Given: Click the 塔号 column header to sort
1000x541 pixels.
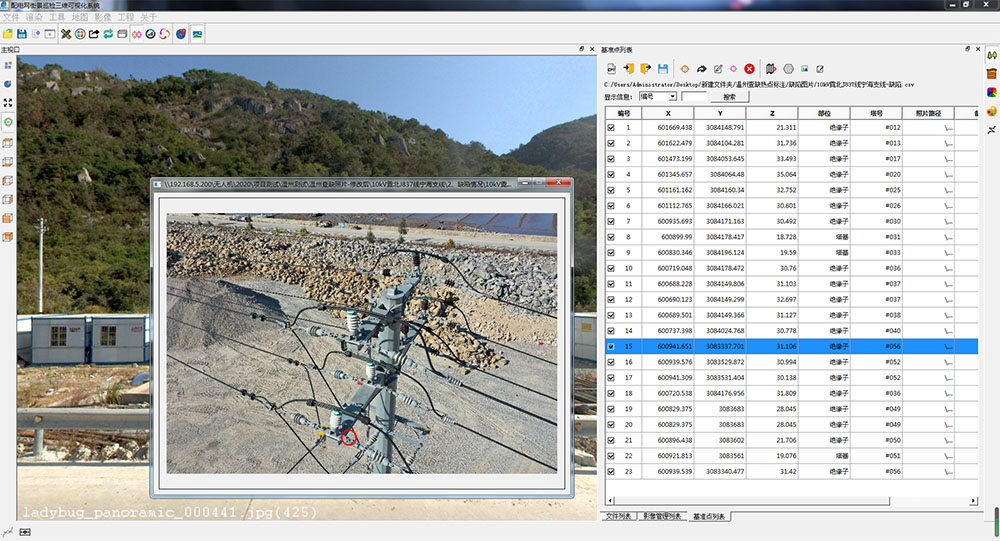Looking at the screenshot, I should (876, 114).
